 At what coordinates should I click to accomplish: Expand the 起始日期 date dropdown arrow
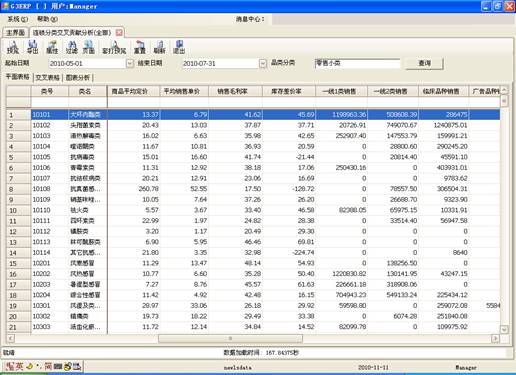pos(130,63)
